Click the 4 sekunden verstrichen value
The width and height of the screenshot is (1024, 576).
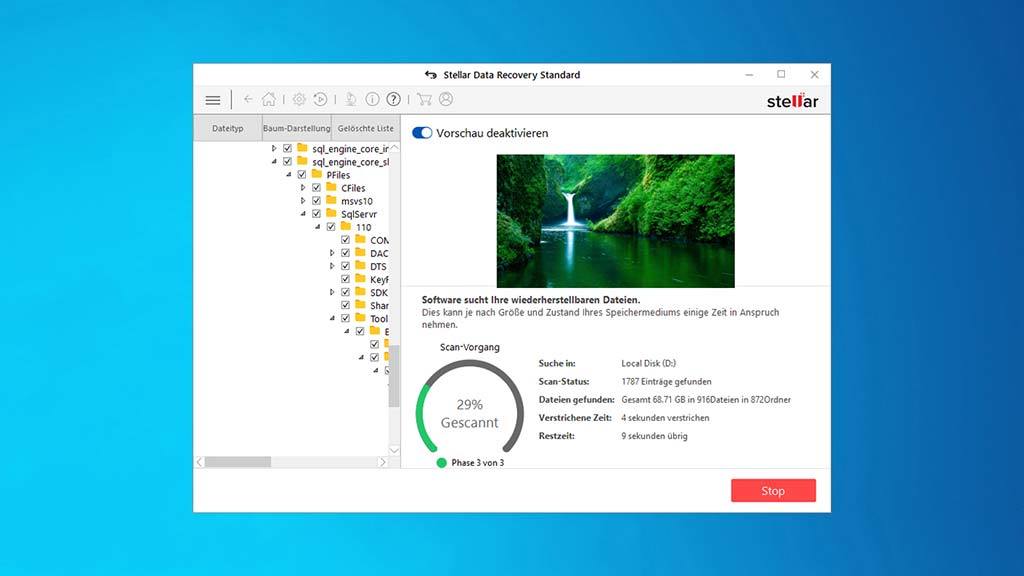665,417
